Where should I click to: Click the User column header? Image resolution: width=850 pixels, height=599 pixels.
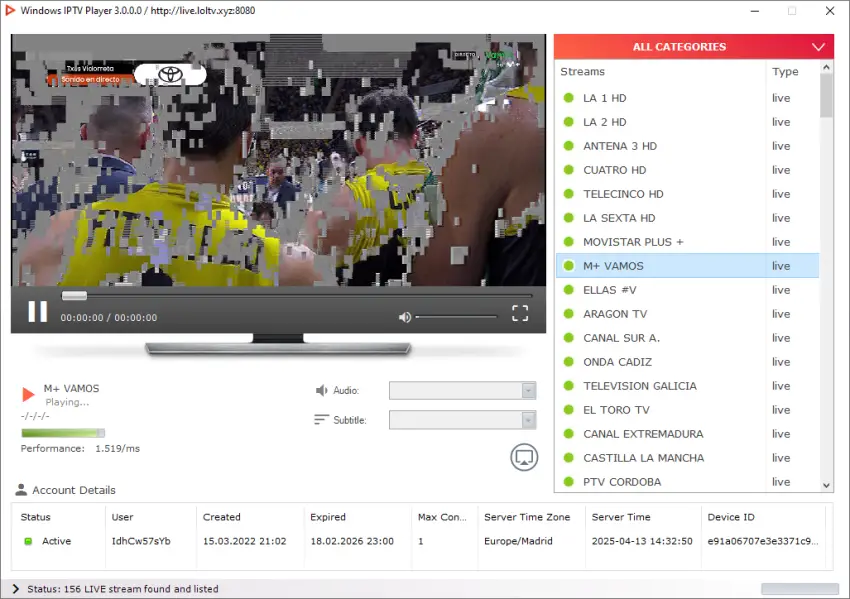tap(122, 517)
